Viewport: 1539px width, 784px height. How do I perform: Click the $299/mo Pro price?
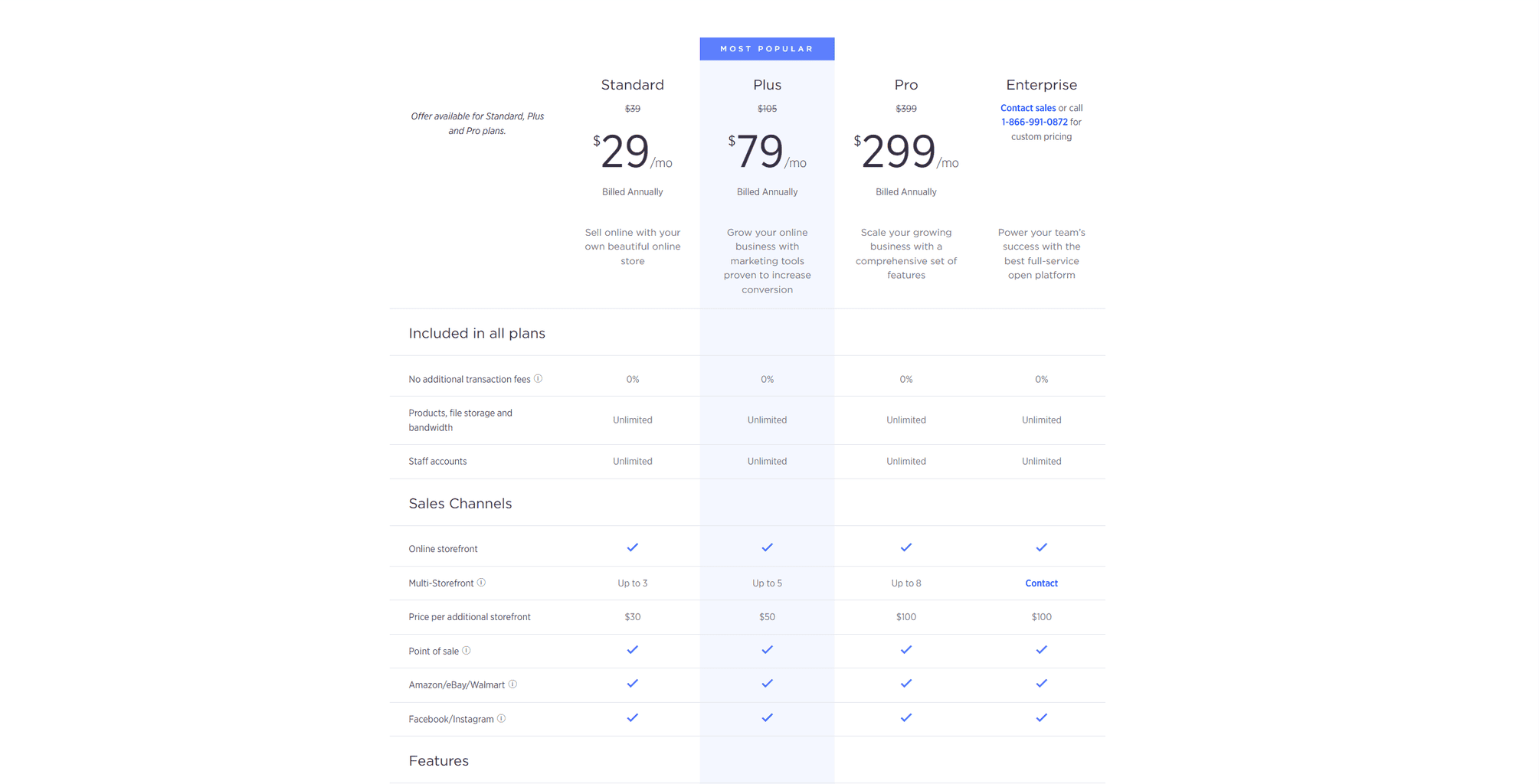click(x=906, y=152)
